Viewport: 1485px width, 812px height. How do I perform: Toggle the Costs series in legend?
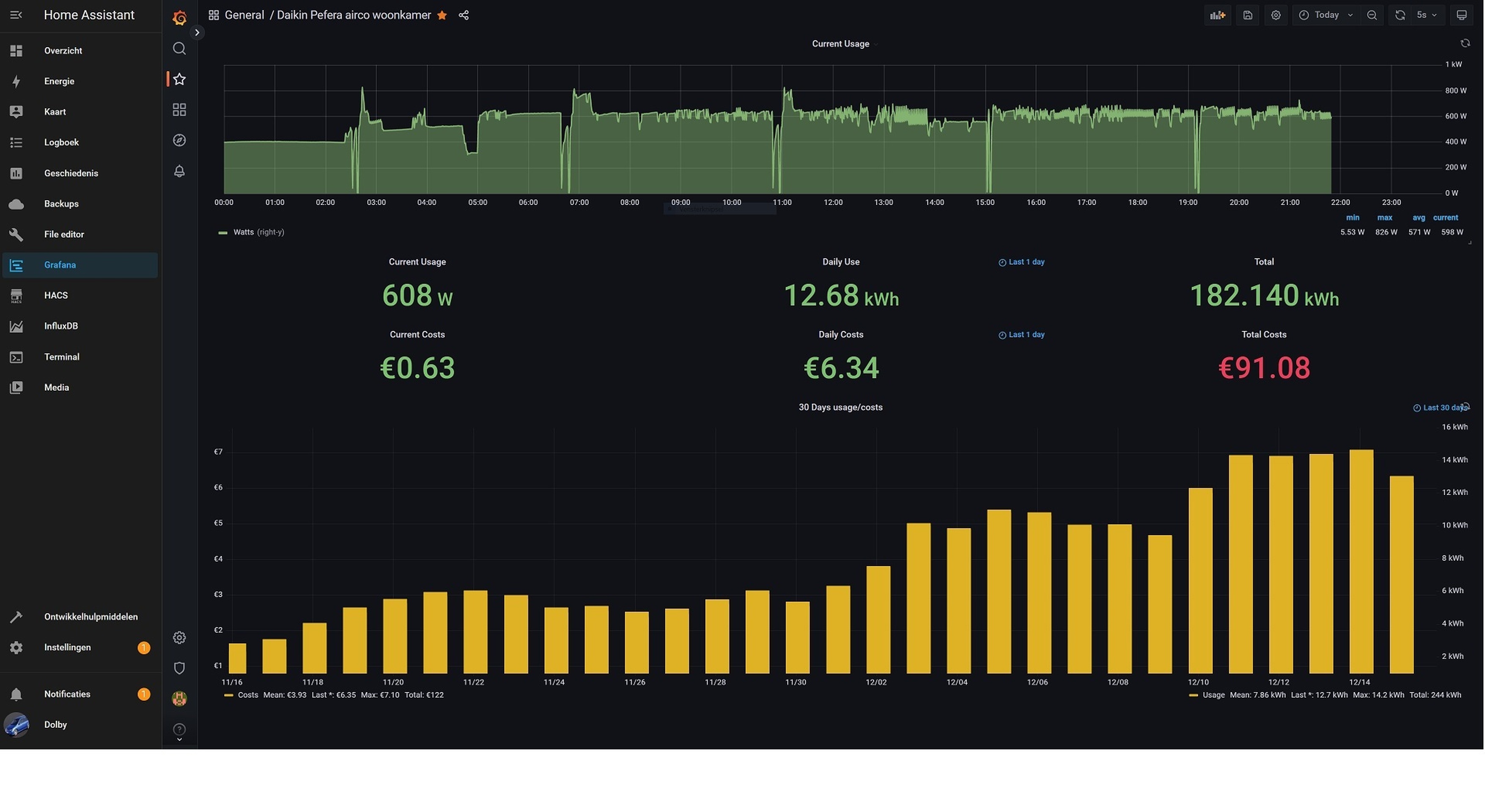click(248, 695)
